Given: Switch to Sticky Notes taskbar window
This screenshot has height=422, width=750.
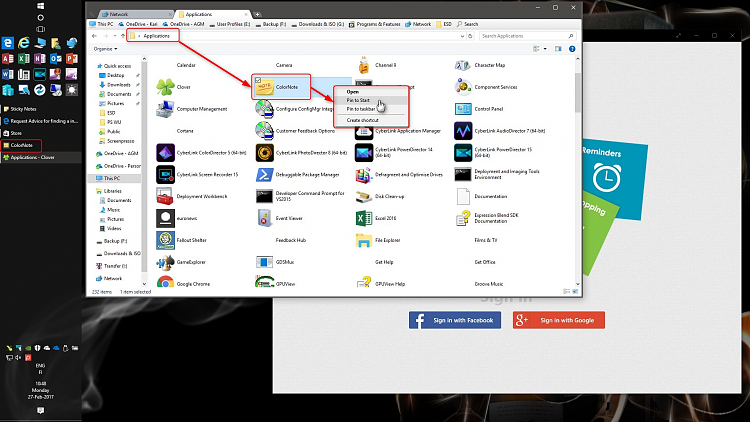Looking at the screenshot, I should point(41,109).
